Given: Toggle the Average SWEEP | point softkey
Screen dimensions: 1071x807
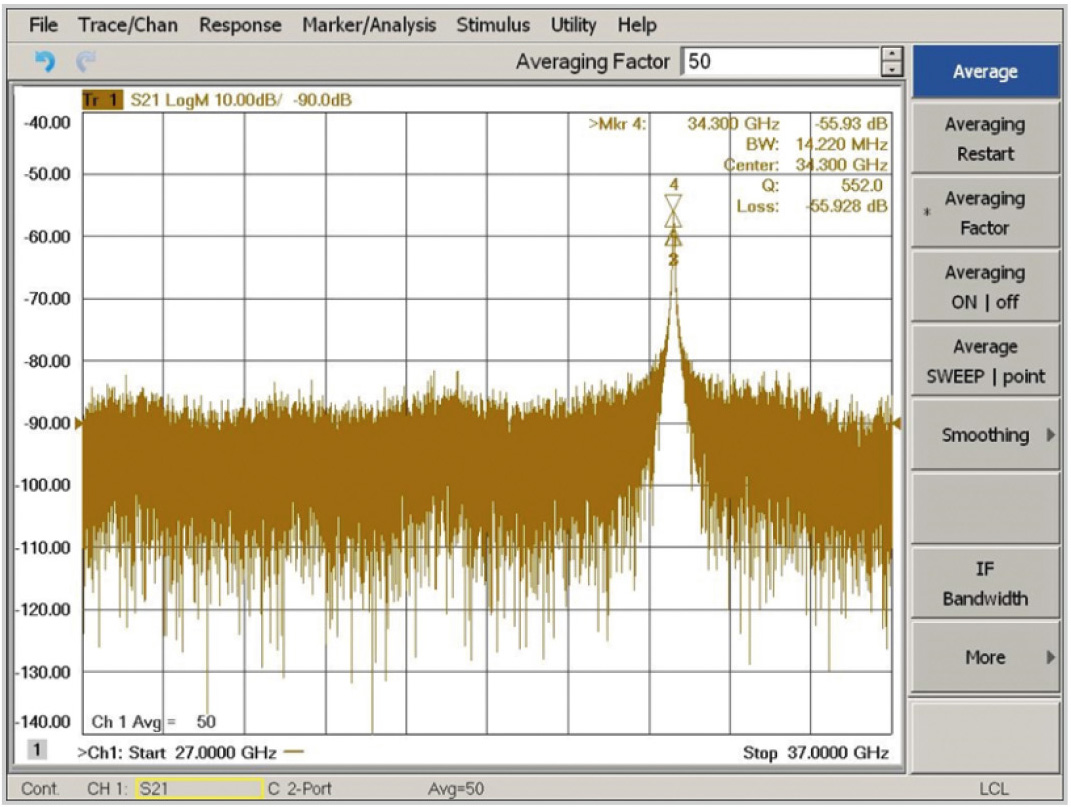Looking at the screenshot, I should point(984,361).
